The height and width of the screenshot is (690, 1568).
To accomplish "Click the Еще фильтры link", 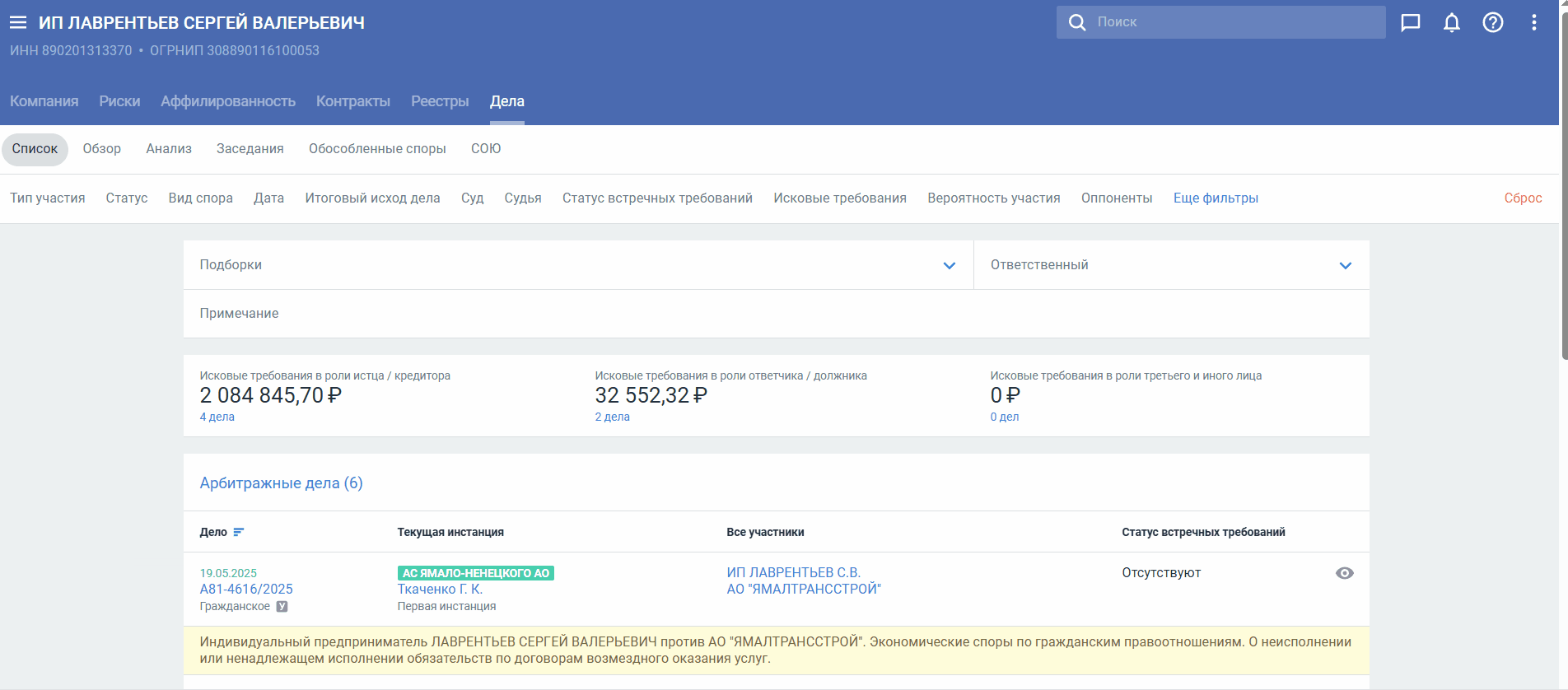I will click(x=1216, y=198).
